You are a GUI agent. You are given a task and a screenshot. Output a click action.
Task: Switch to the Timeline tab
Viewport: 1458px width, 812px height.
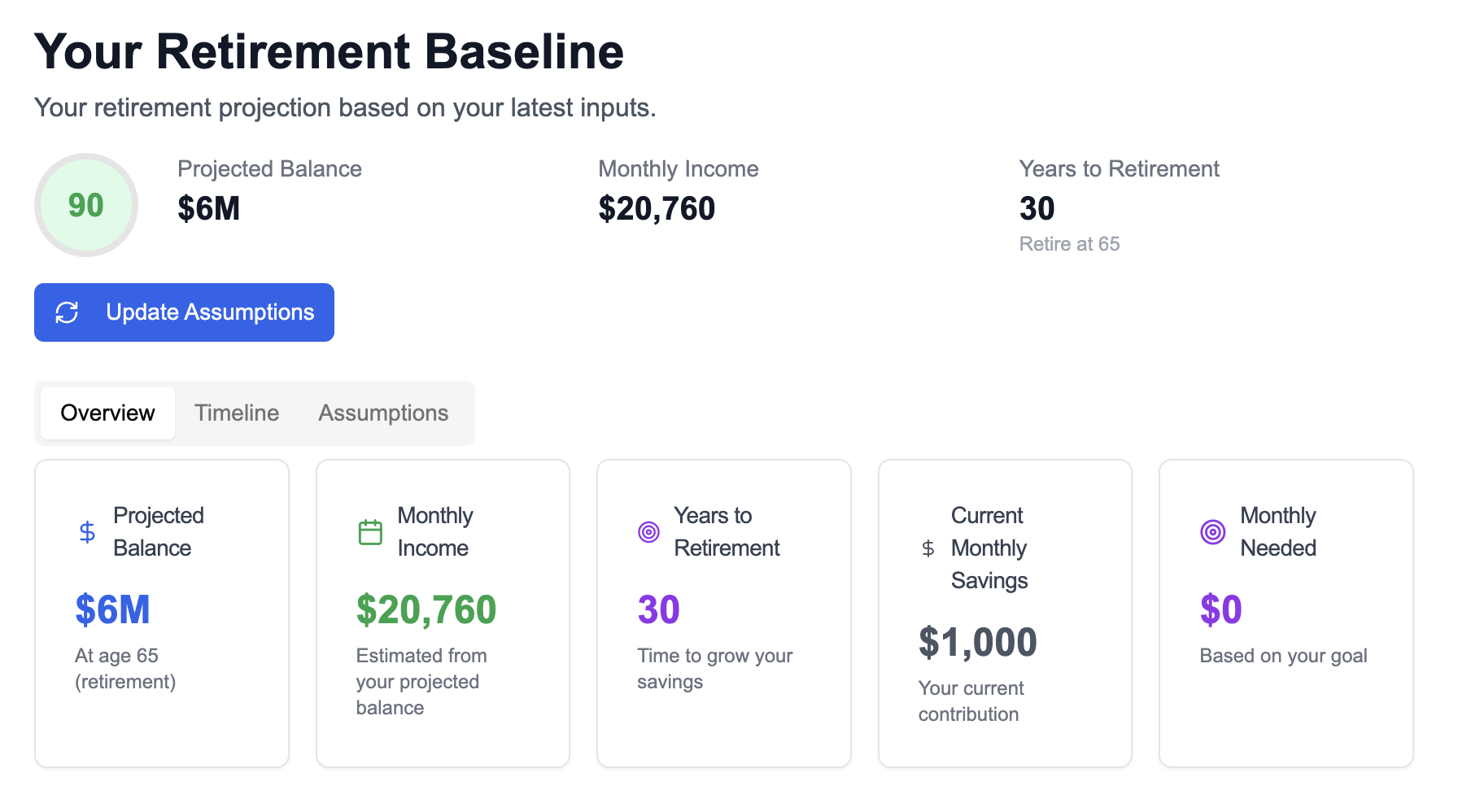[x=236, y=413]
